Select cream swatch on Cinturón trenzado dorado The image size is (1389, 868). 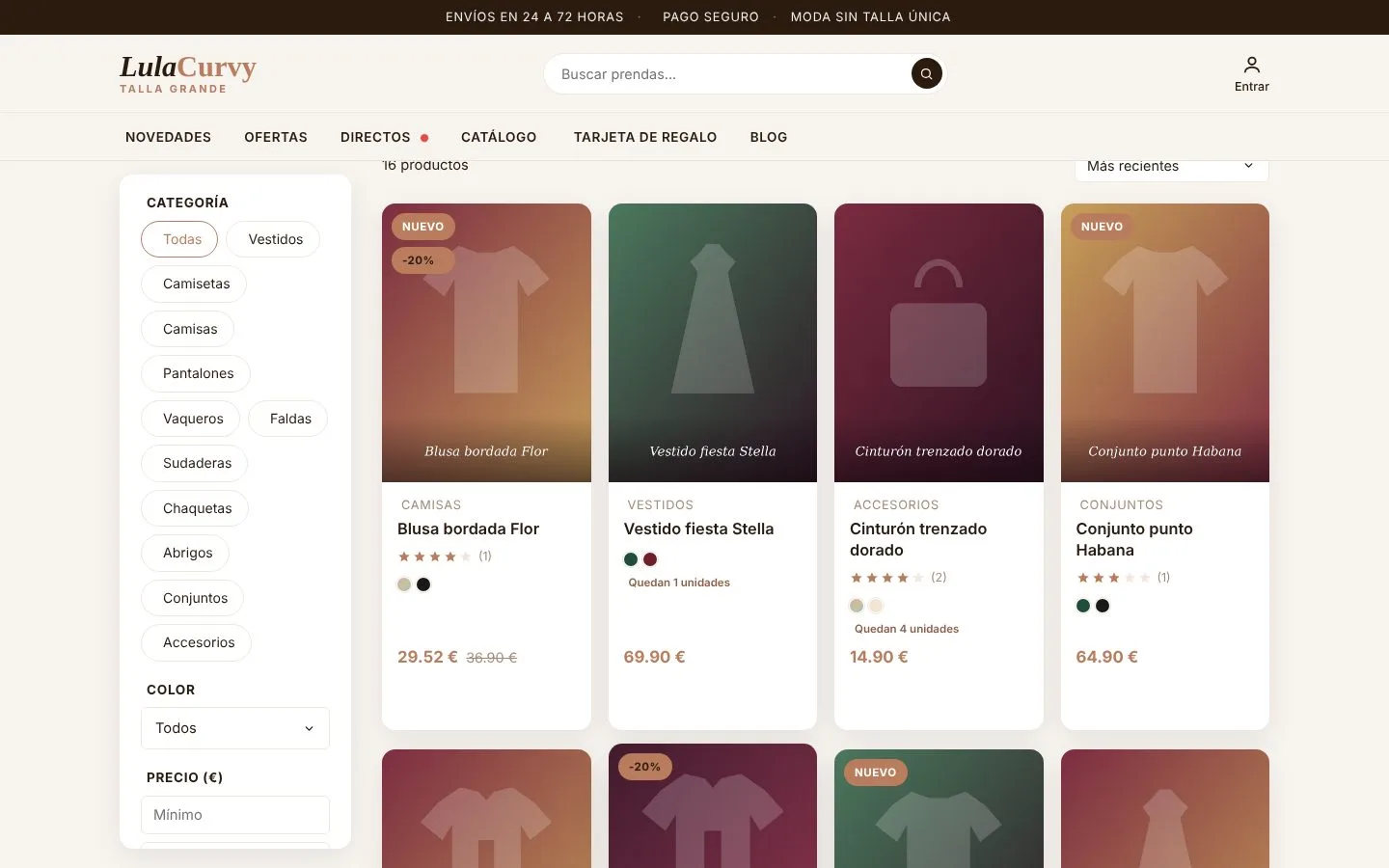[876, 606]
